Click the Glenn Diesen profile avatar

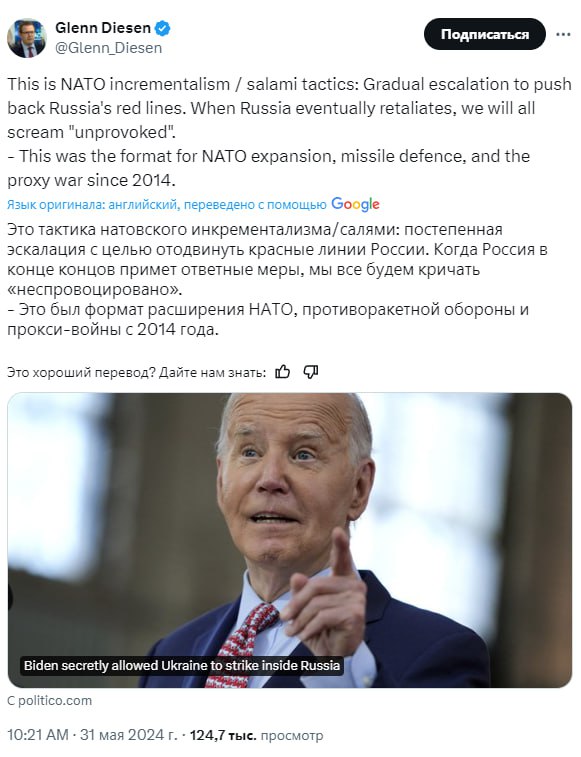pos(27,38)
